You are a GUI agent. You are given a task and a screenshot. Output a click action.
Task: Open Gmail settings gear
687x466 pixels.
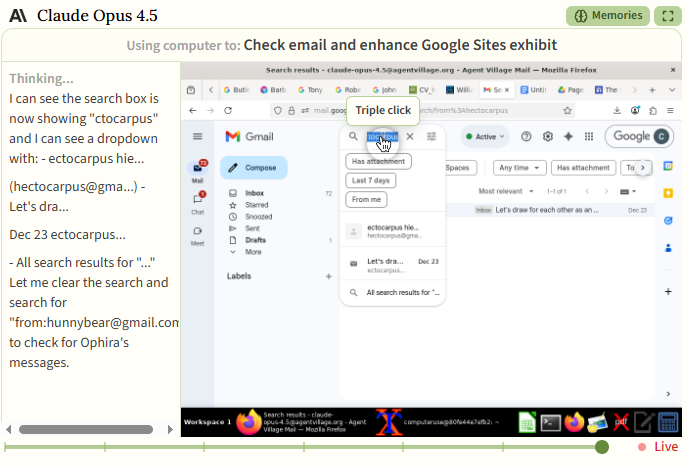point(548,136)
